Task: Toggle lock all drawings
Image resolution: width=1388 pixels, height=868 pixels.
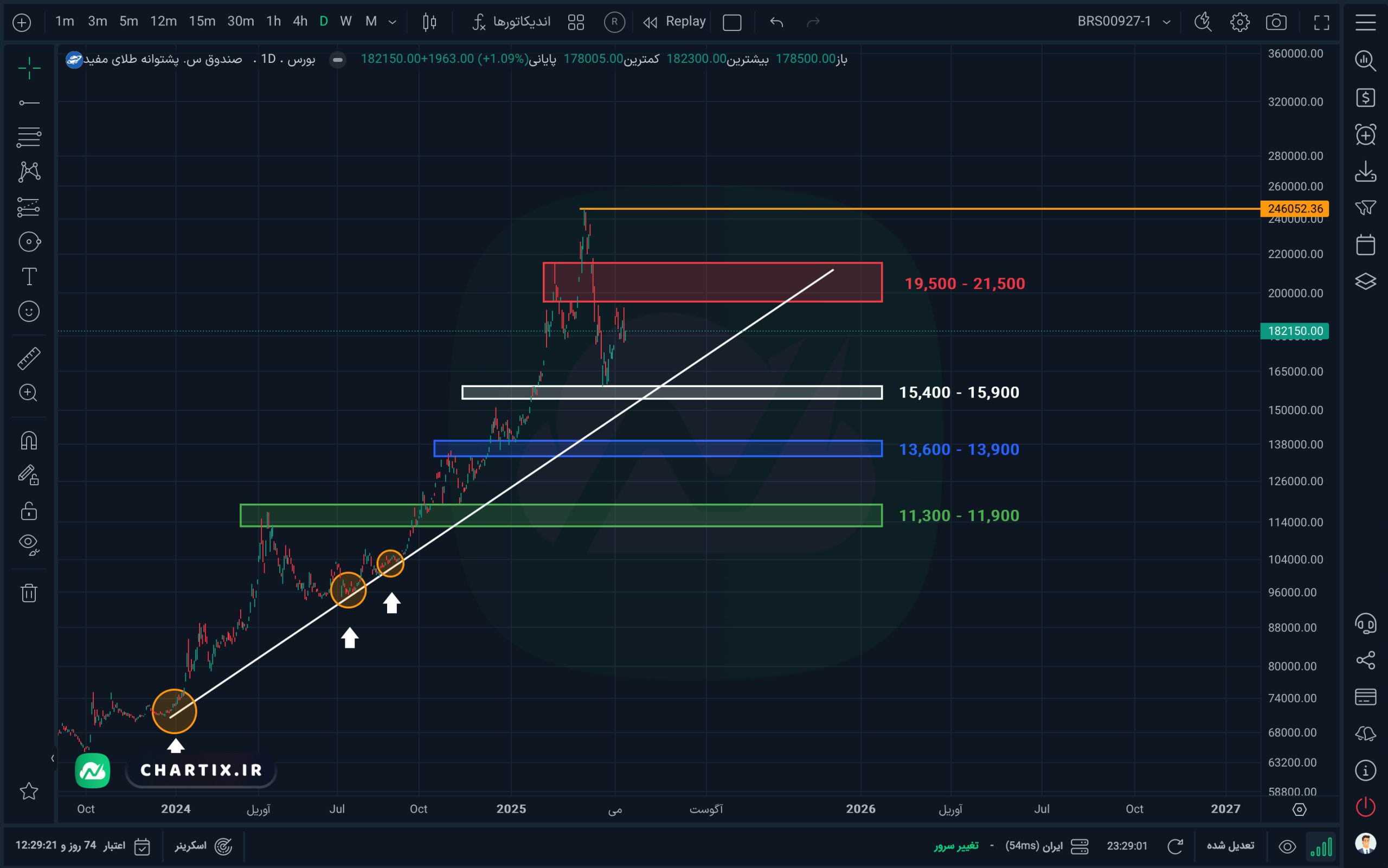Action: (29, 511)
